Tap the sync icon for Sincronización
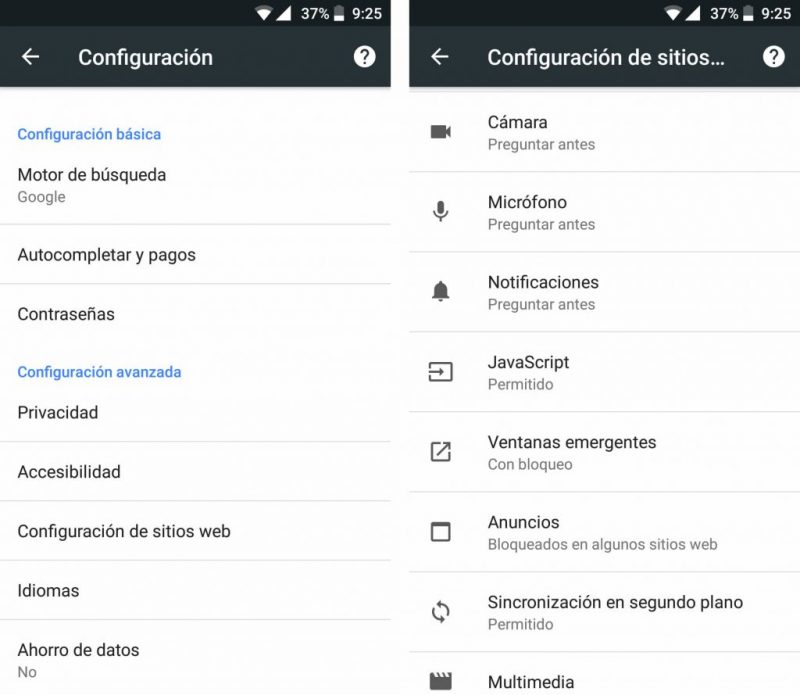 click(x=440, y=611)
